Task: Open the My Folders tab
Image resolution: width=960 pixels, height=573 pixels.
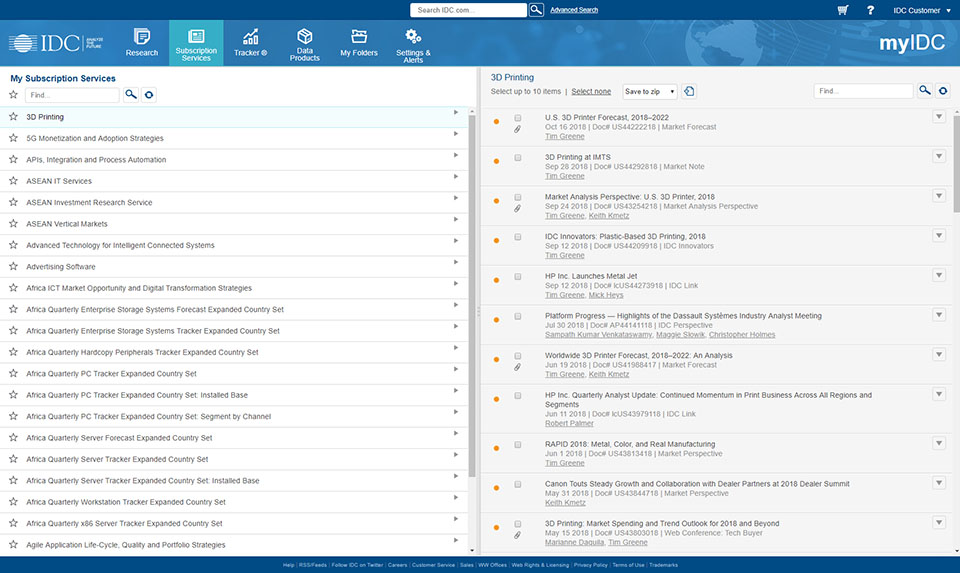Action: pyautogui.click(x=359, y=43)
